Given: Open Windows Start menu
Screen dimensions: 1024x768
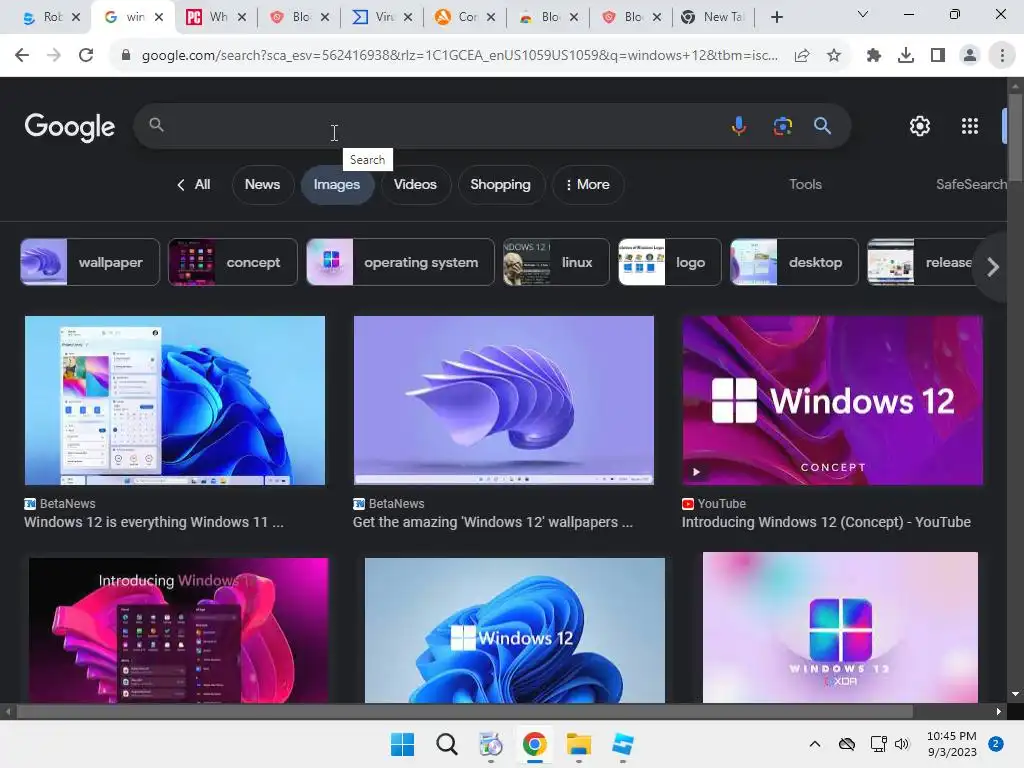Looking at the screenshot, I should 402,744.
